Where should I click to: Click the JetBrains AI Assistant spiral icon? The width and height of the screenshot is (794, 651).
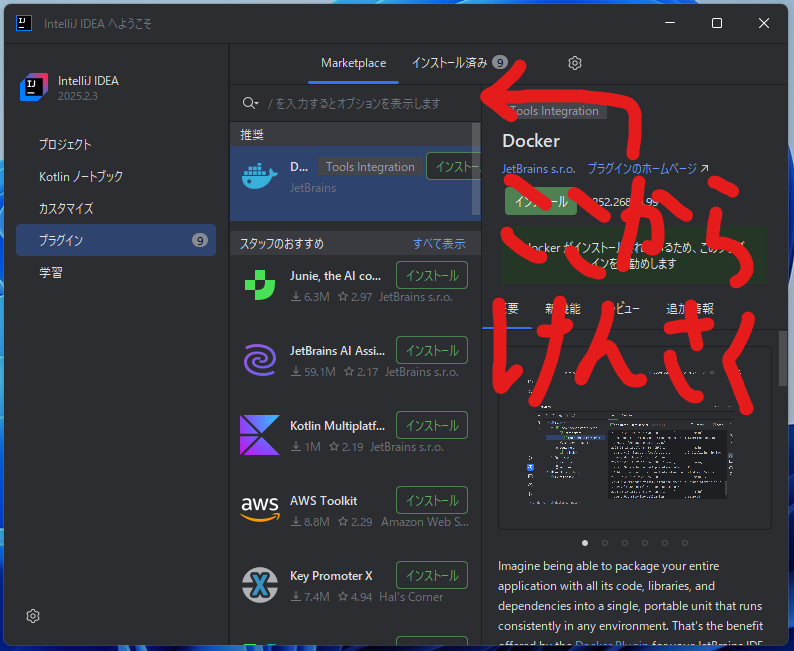click(x=260, y=360)
